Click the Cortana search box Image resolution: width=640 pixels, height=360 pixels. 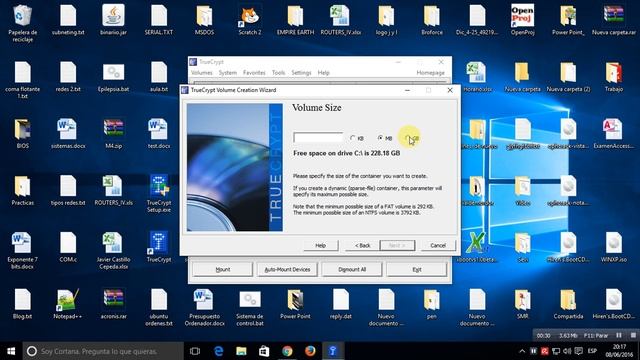pyautogui.click(x=103, y=351)
